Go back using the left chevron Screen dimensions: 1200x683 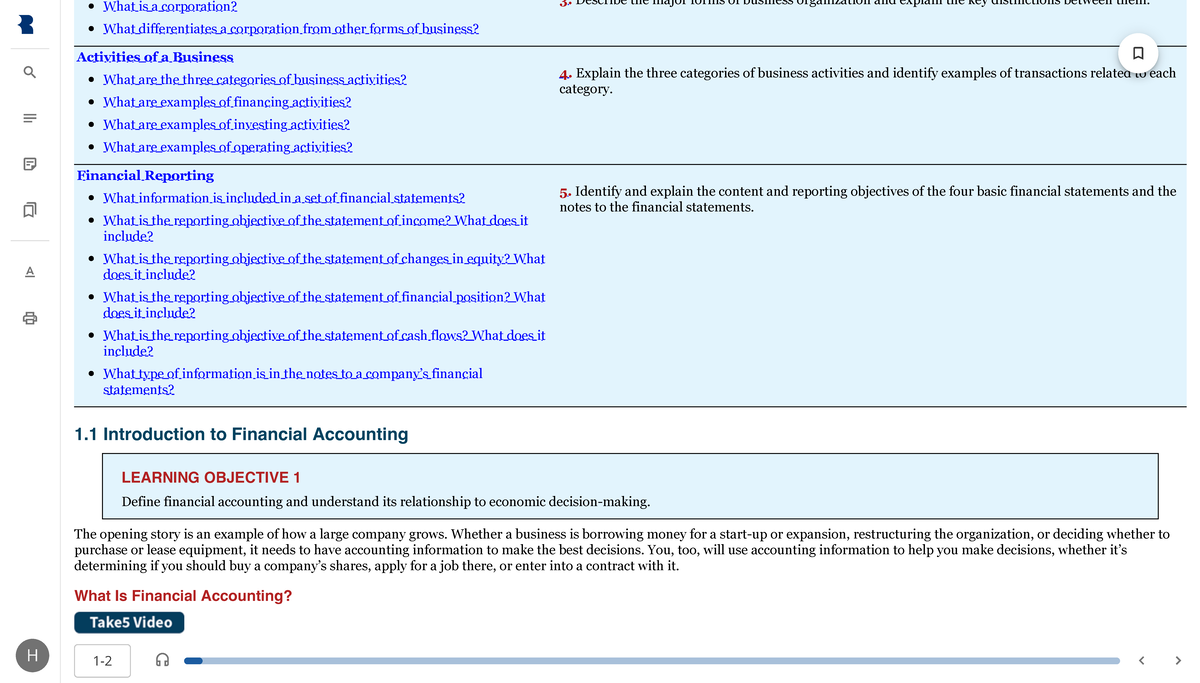tap(1141, 660)
